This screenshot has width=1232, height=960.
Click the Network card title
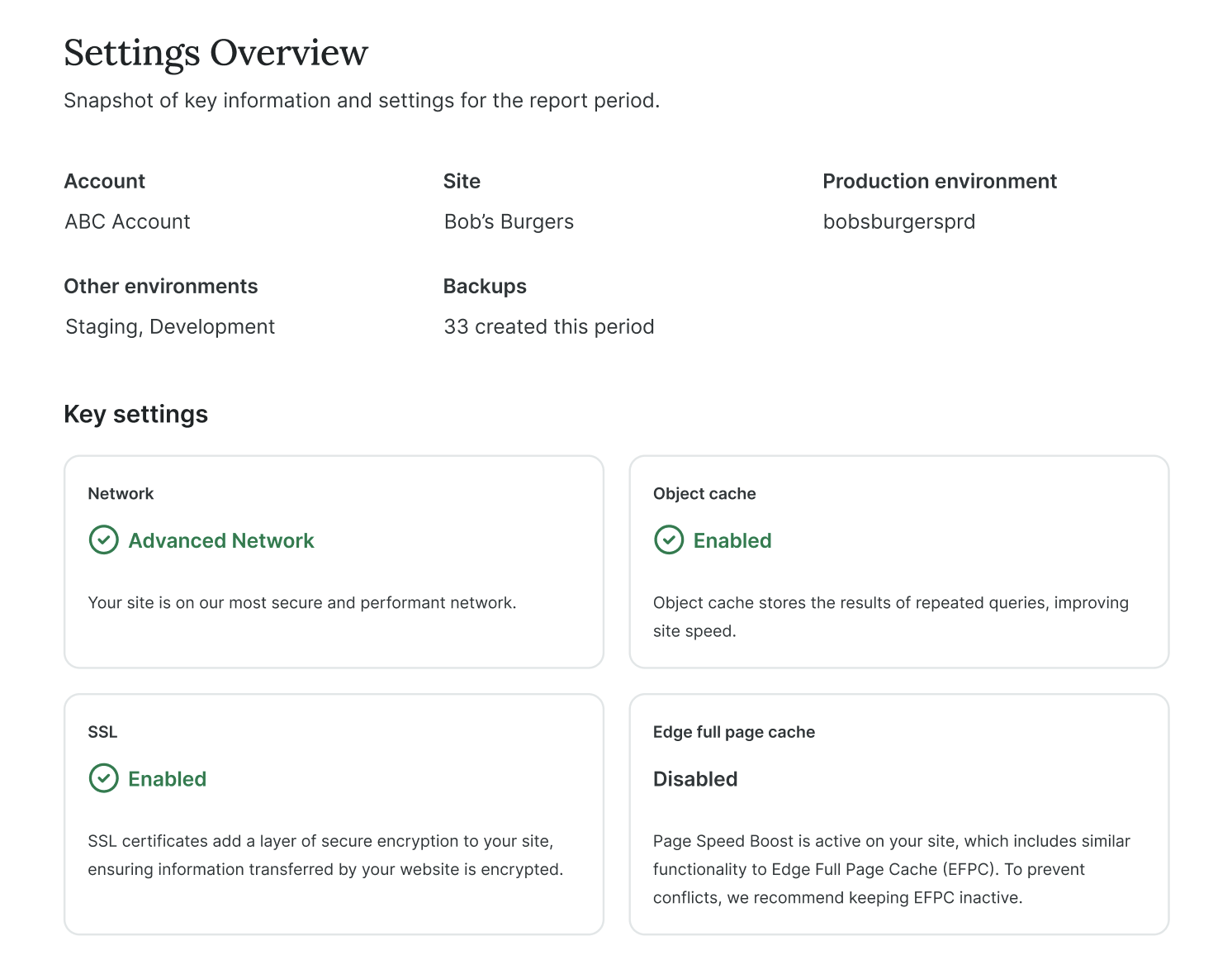click(x=121, y=493)
